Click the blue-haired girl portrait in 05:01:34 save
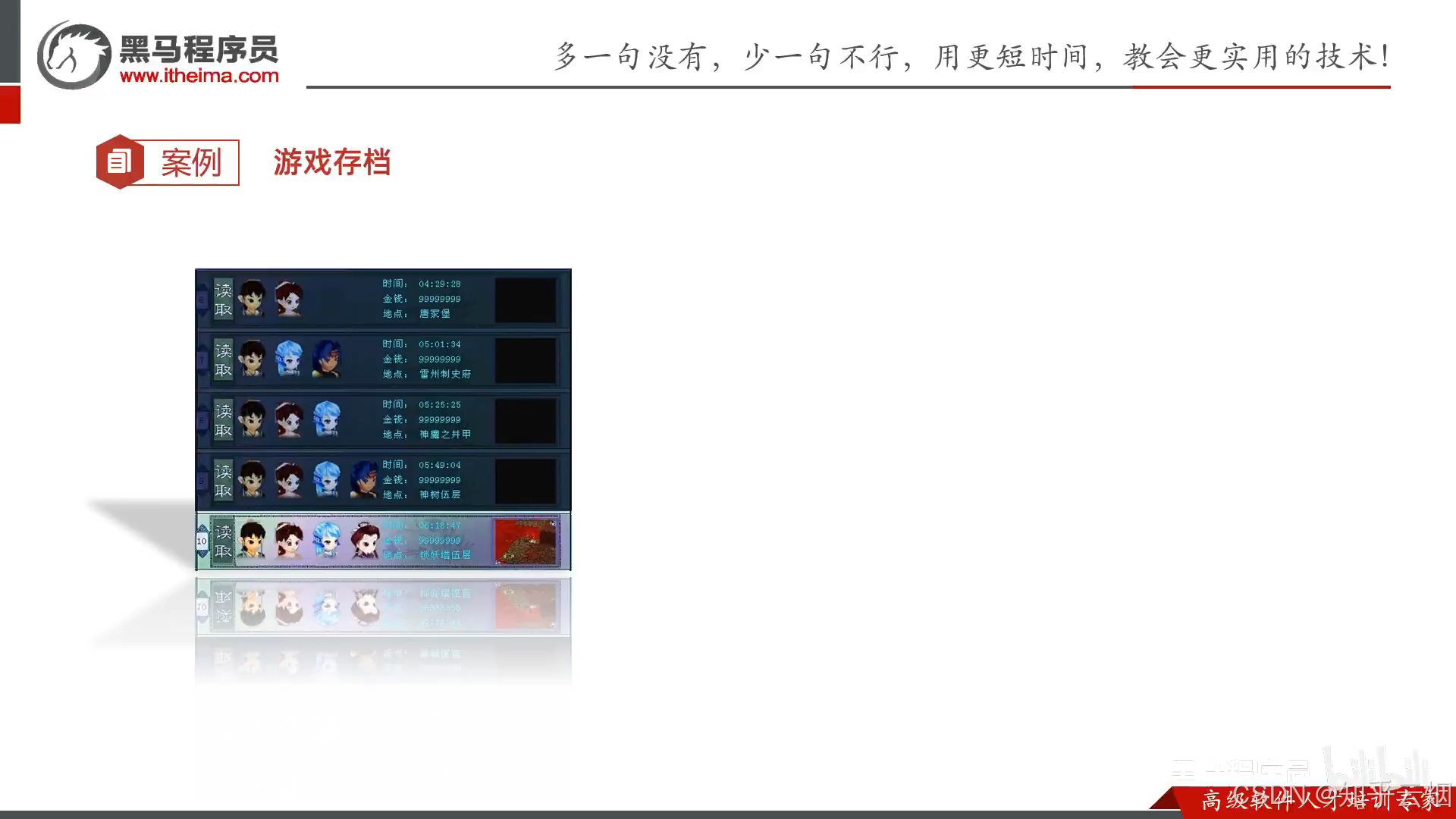The image size is (1456, 819). 289,359
